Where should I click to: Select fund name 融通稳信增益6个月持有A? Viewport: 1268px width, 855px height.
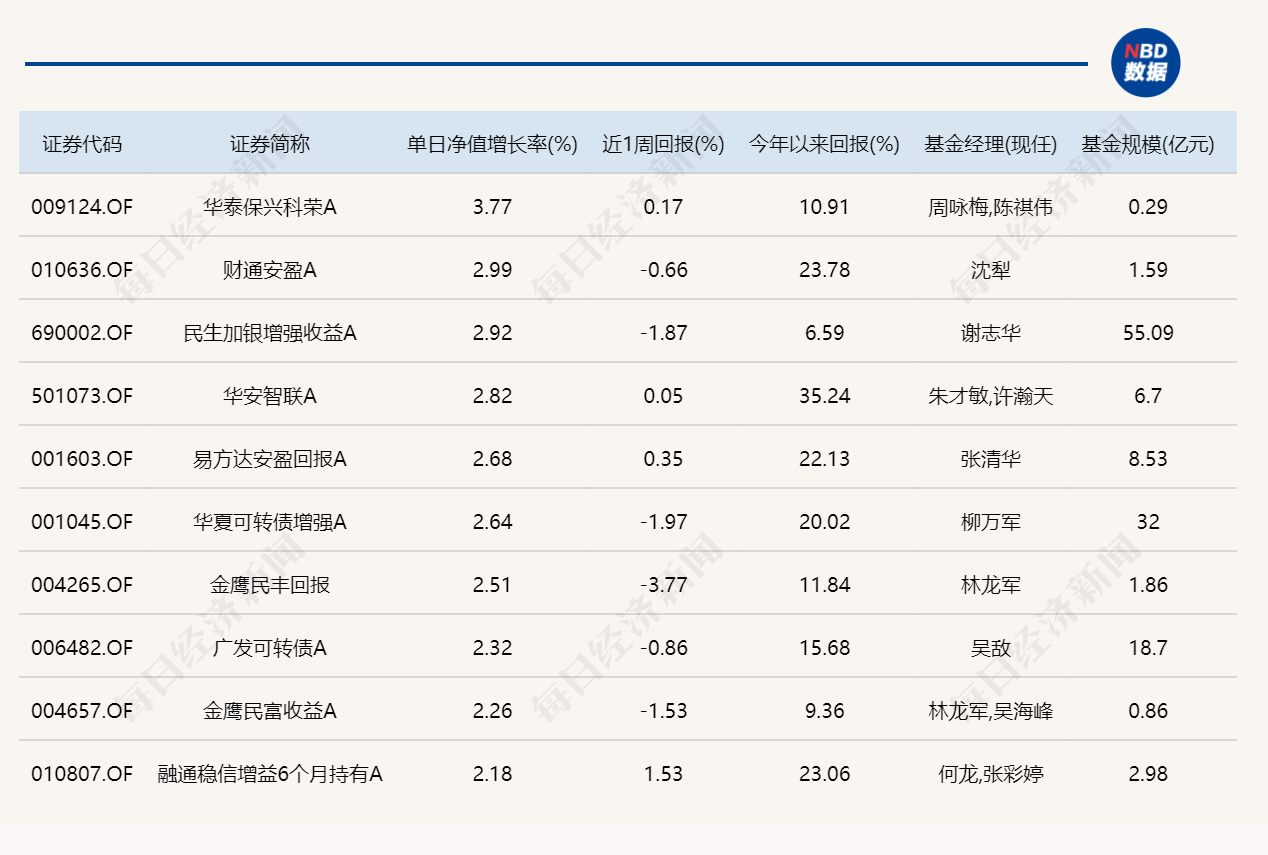coord(270,774)
